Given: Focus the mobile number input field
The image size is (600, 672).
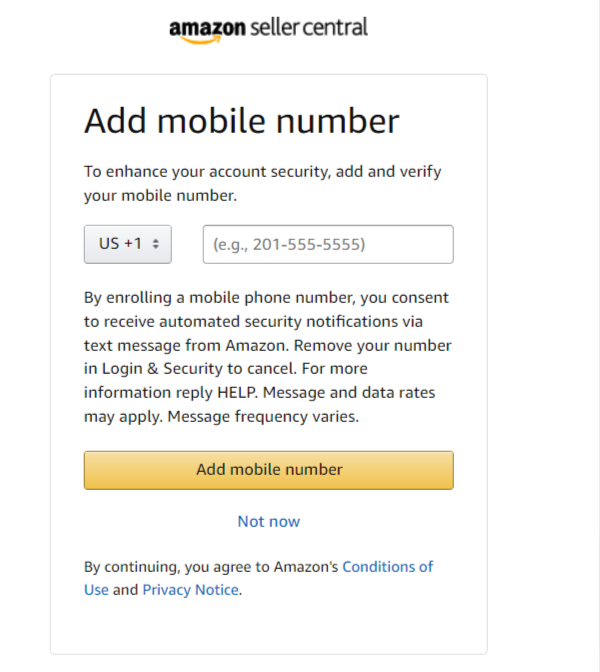Looking at the screenshot, I should click(x=328, y=244).
